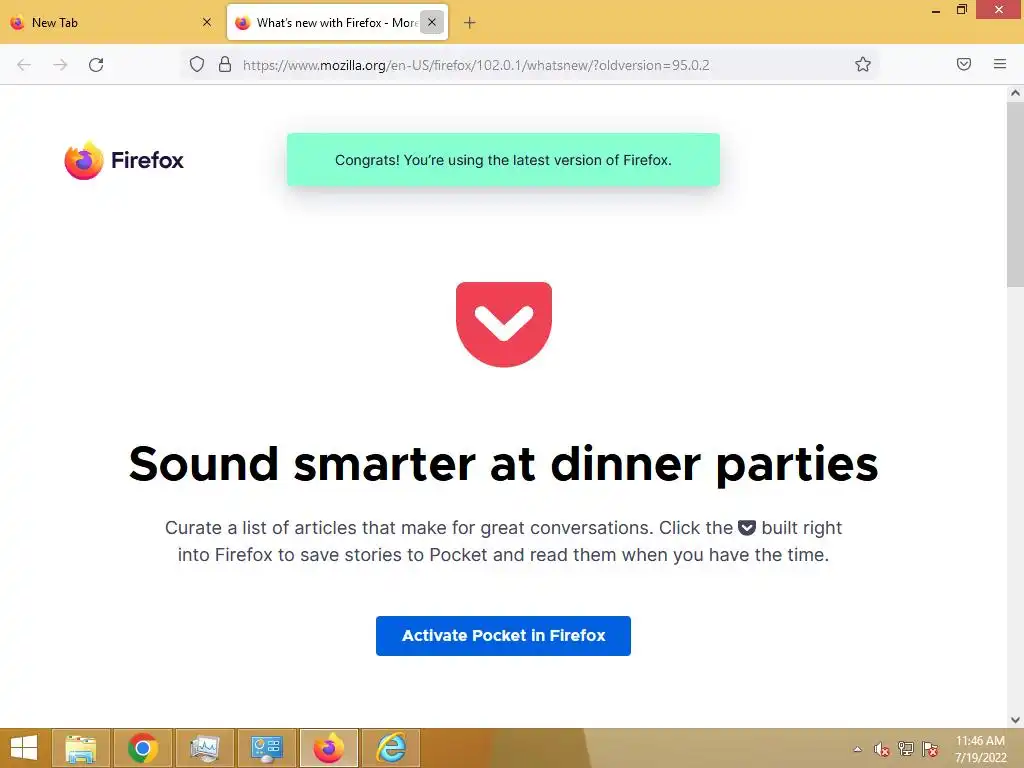Select Firefox icon on taskbar
This screenshot has height=768, width=1024.
[x=329, y=748]
